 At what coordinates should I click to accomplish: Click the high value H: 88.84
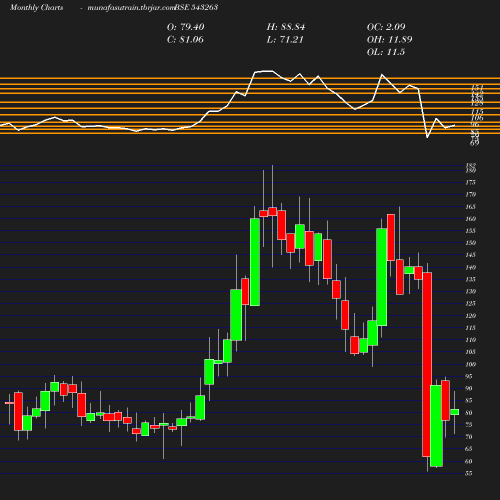point(286,27)
